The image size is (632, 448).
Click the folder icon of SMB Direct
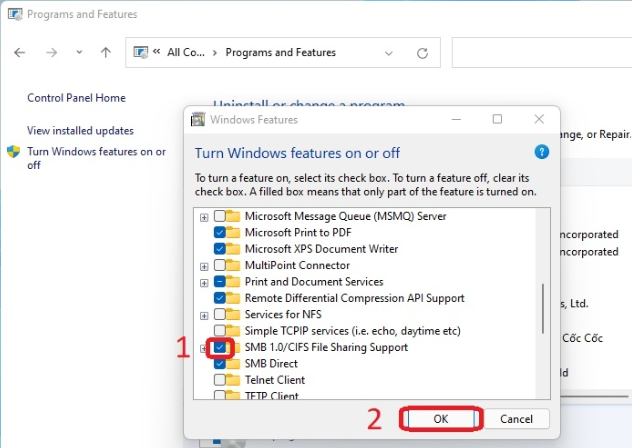233,363
